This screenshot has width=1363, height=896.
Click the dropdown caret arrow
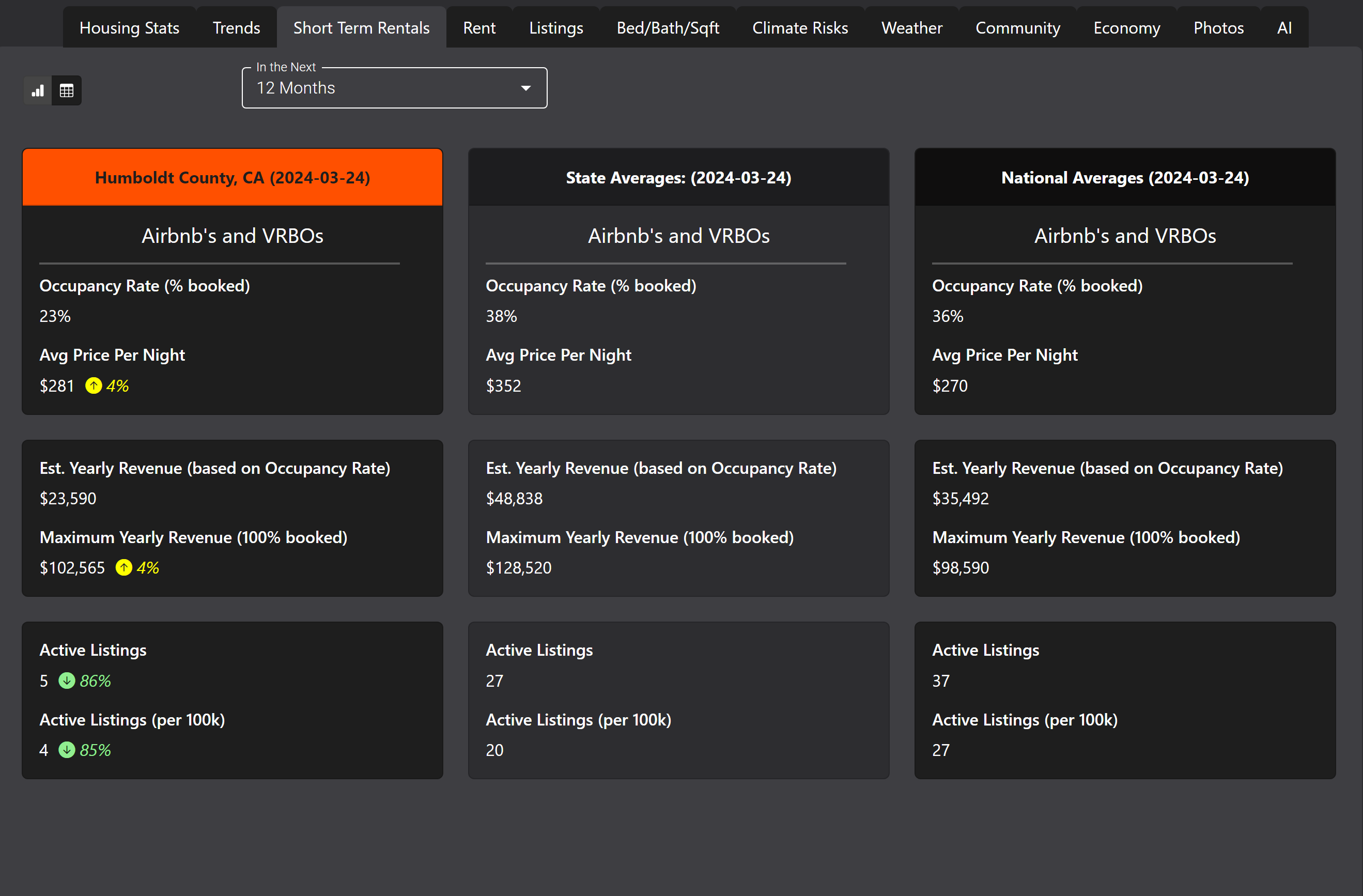[x=526, y=88]
